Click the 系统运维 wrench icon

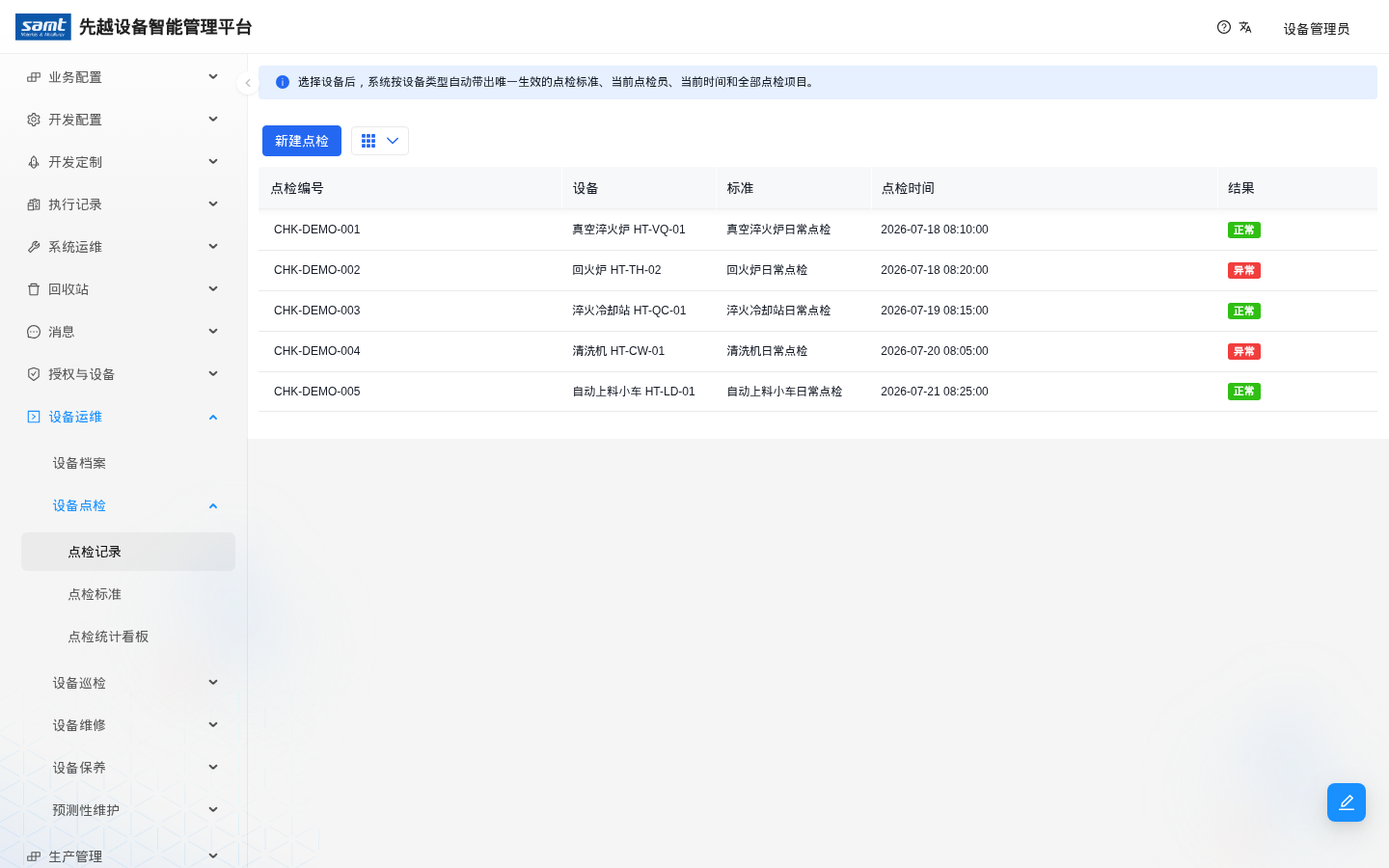pyautogui.click(x=34, y=247)
